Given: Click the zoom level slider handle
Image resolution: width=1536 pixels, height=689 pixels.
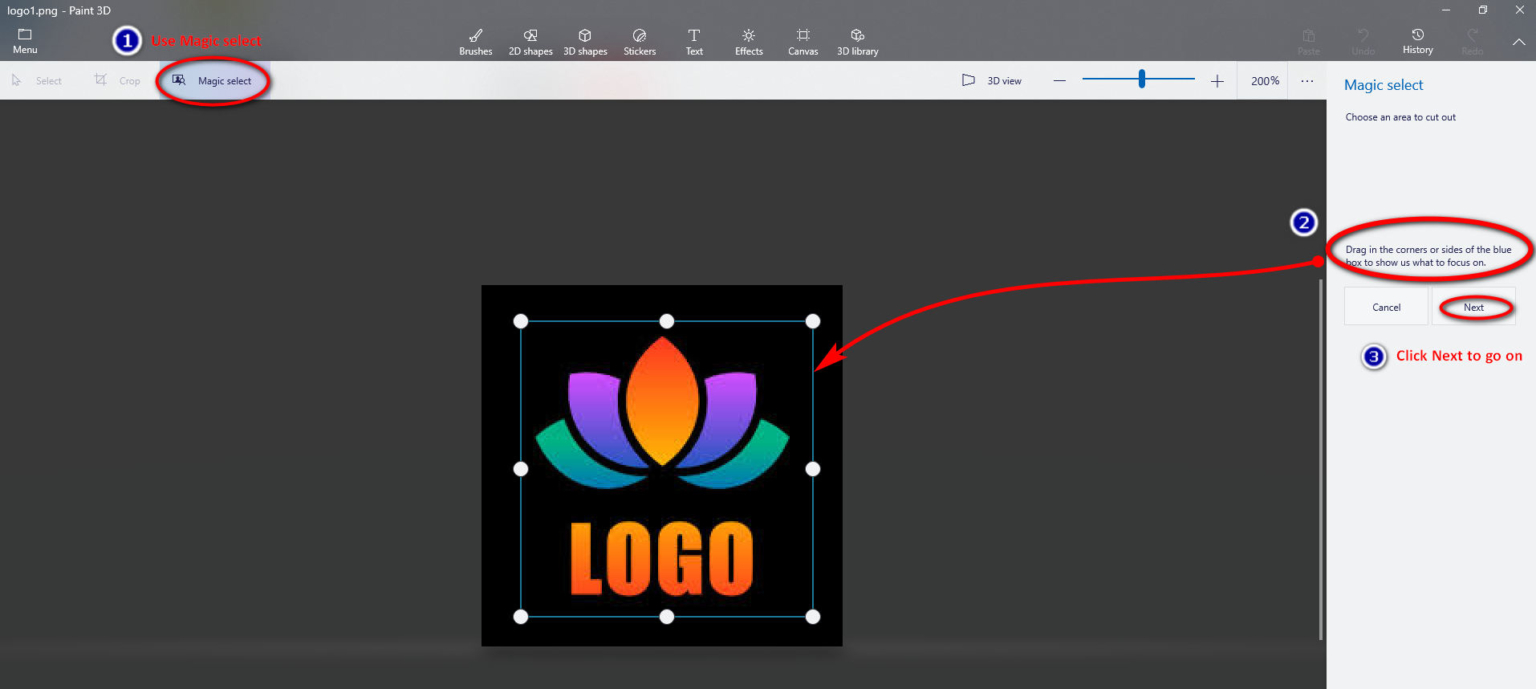Looking at the screenshot, I should (1141, 79).
